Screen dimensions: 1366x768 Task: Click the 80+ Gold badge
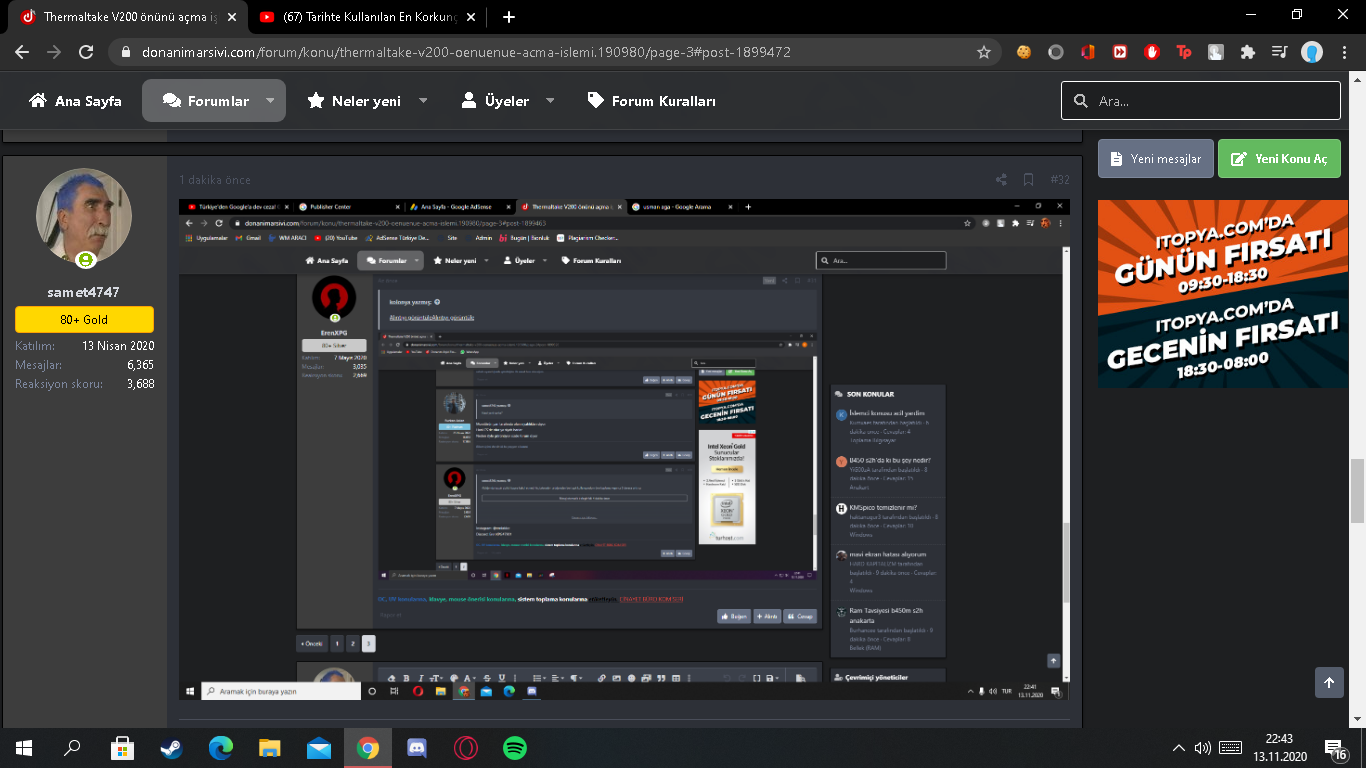pos(84,319)
